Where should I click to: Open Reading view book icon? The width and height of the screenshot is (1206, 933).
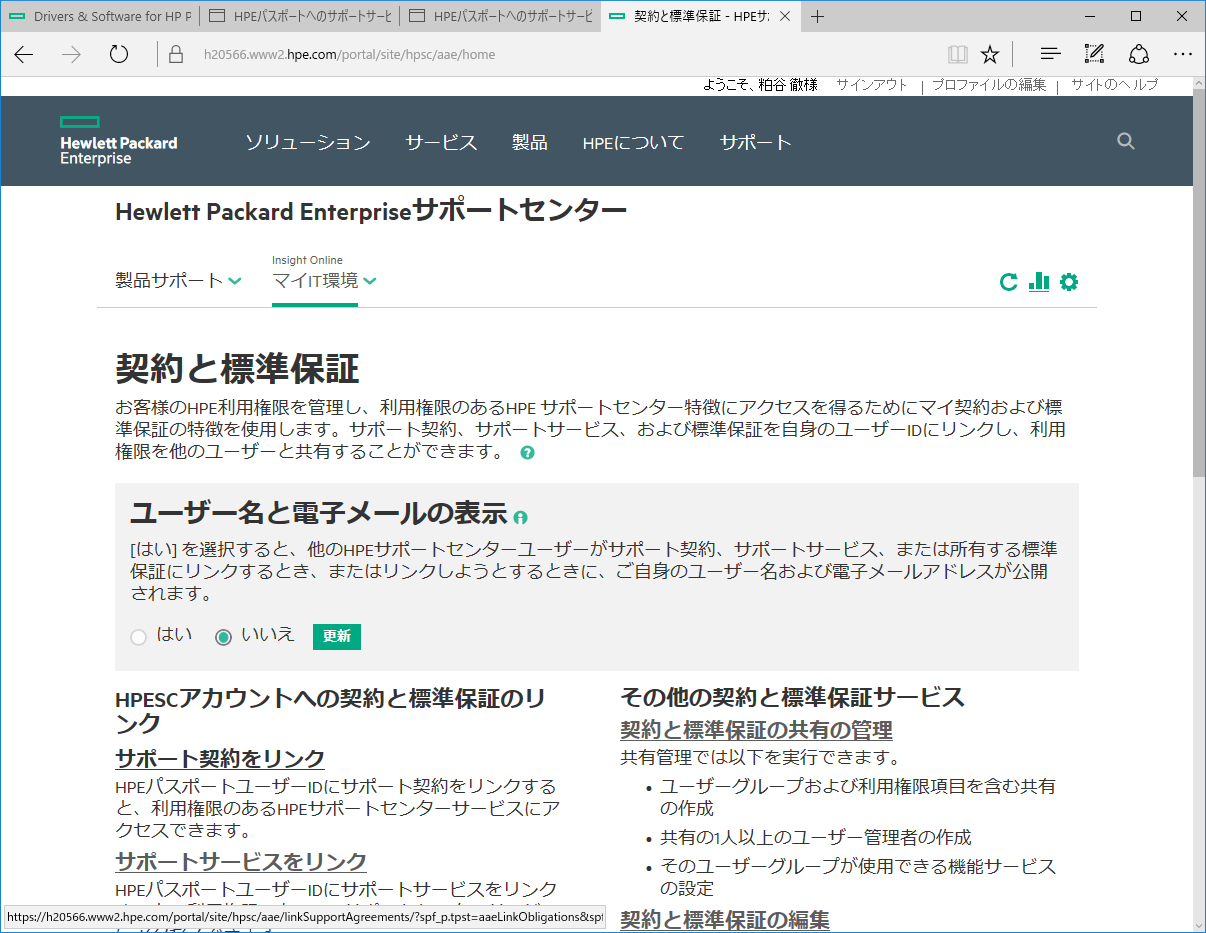(957, 54)
